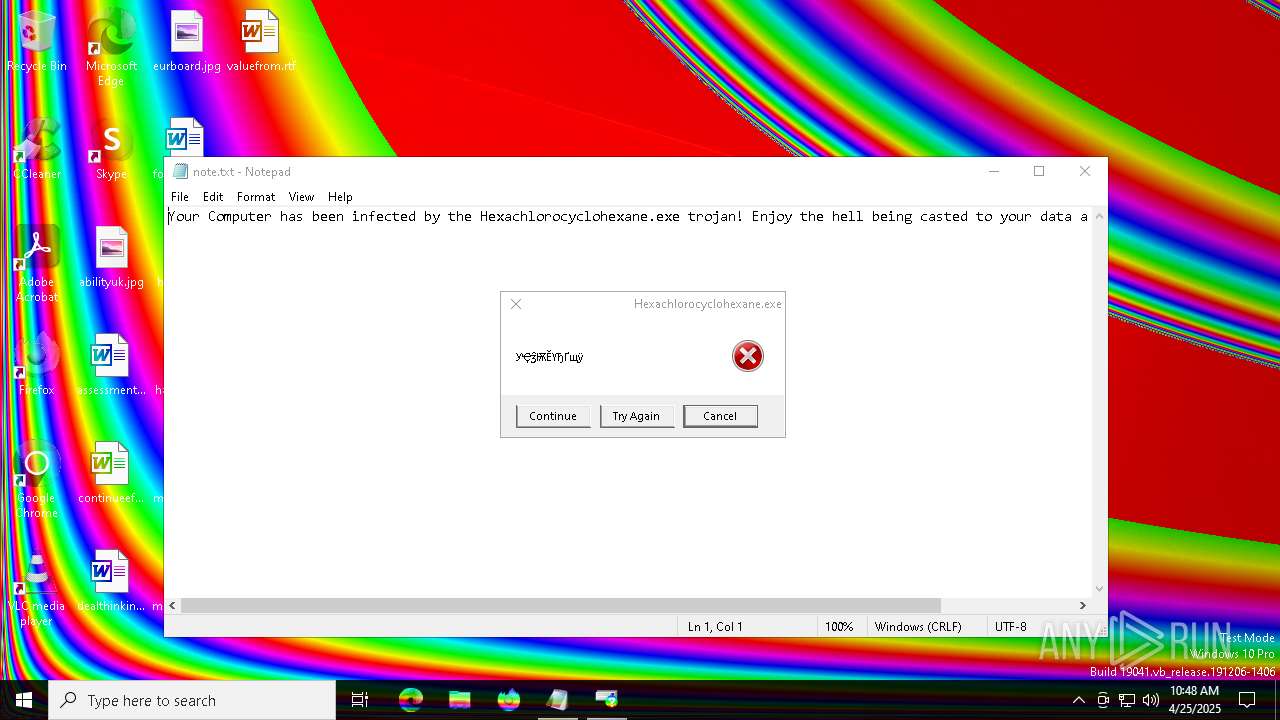The height and width of the screenshot is (720, 1280).
Task: Launch CCleaner desktop shortcut
Action: [x=37, y=150]
